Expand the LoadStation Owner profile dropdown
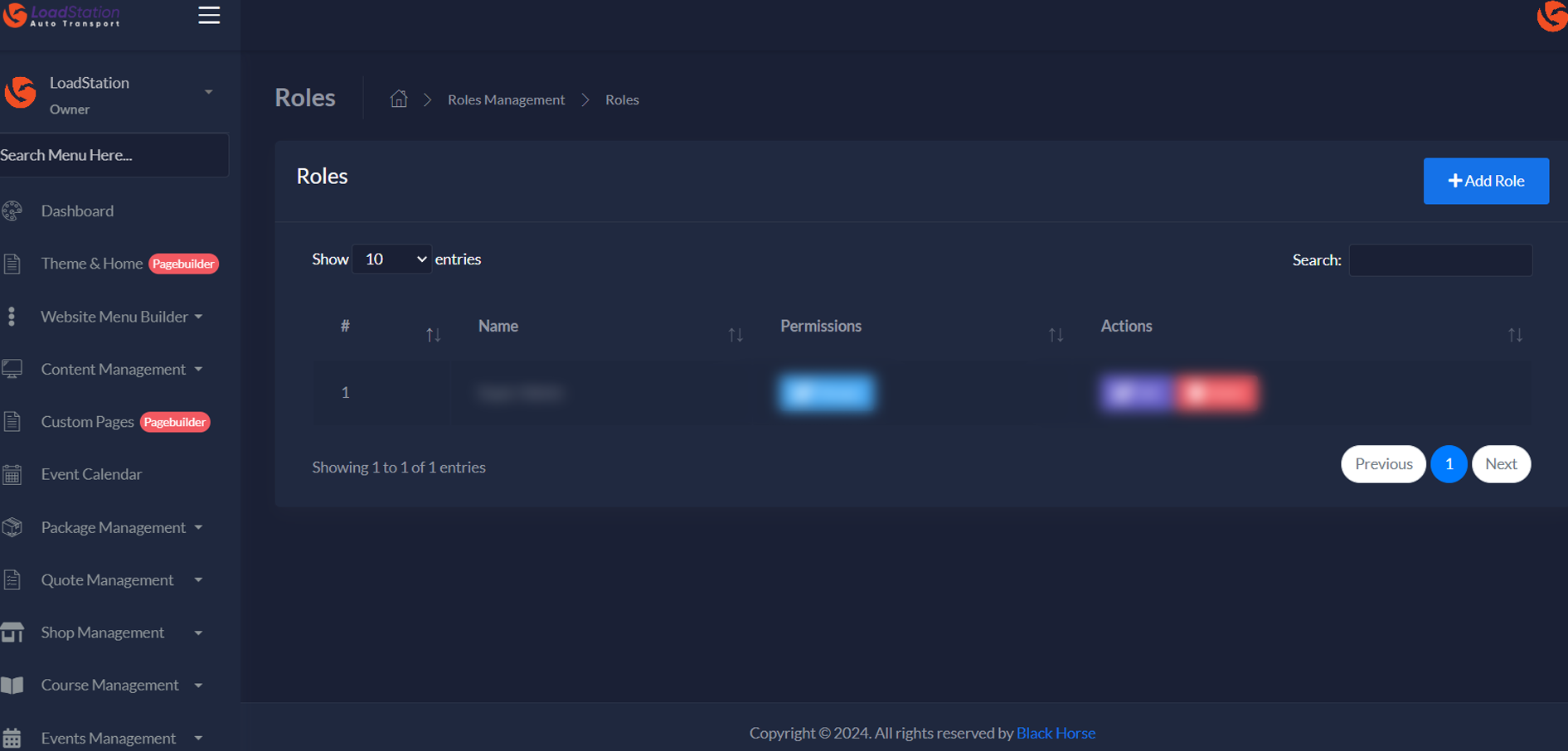The width and height of the screenshot is (1568, 751). point(208,92)
